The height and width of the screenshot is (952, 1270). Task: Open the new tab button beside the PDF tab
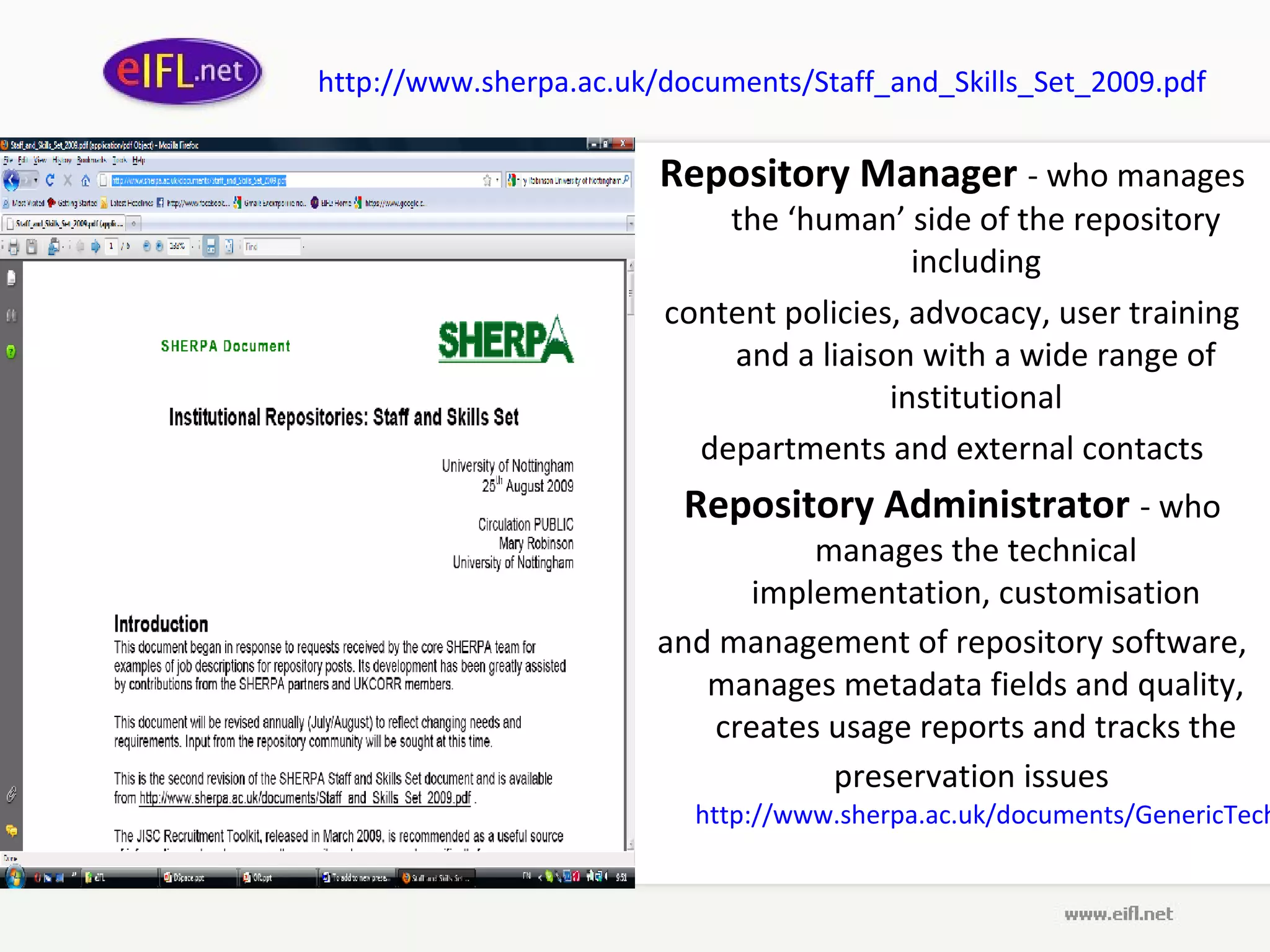click(133, 223)
